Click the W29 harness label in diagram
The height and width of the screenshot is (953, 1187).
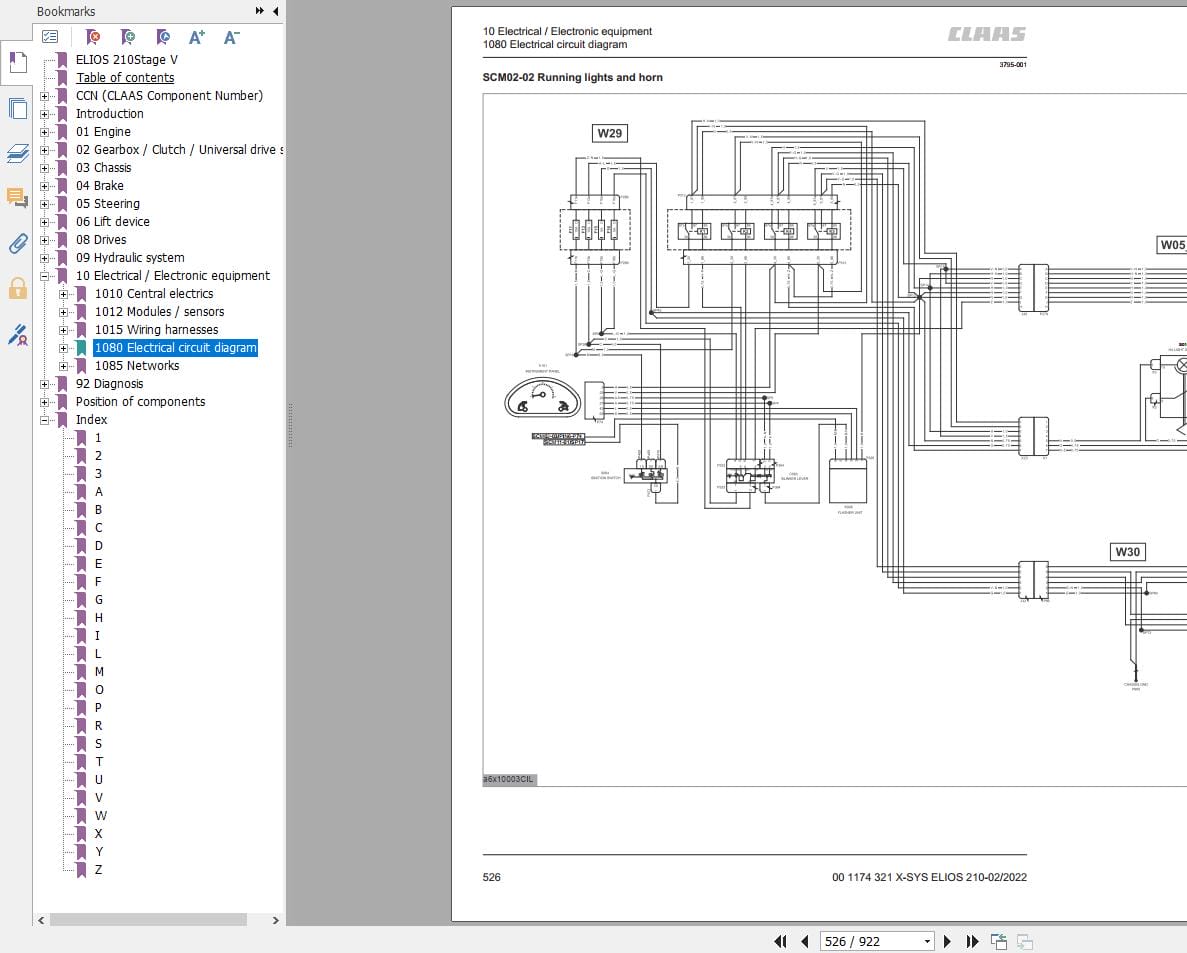609,133
